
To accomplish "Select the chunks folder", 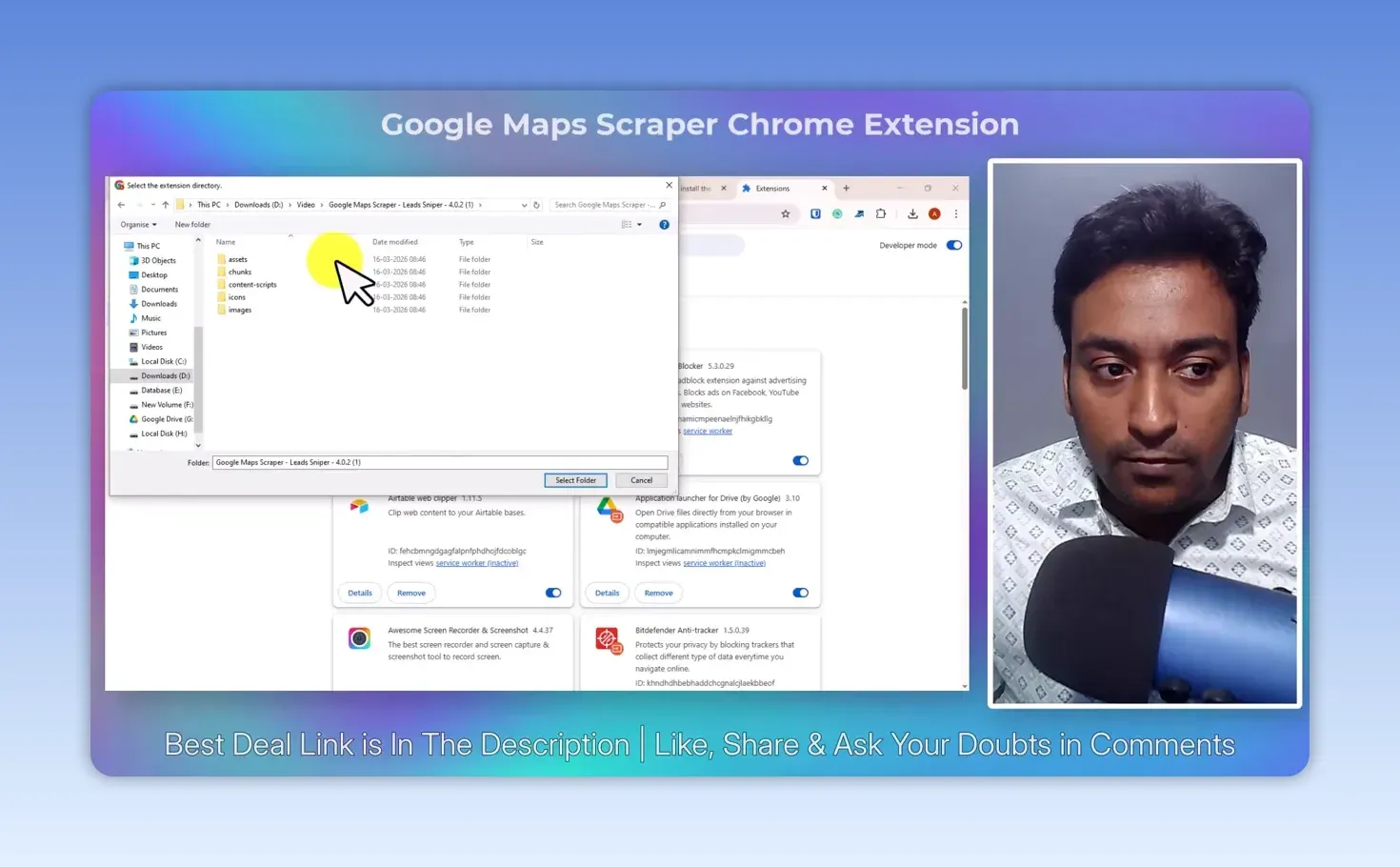I will pyautogui.click(x=239, y=272).
